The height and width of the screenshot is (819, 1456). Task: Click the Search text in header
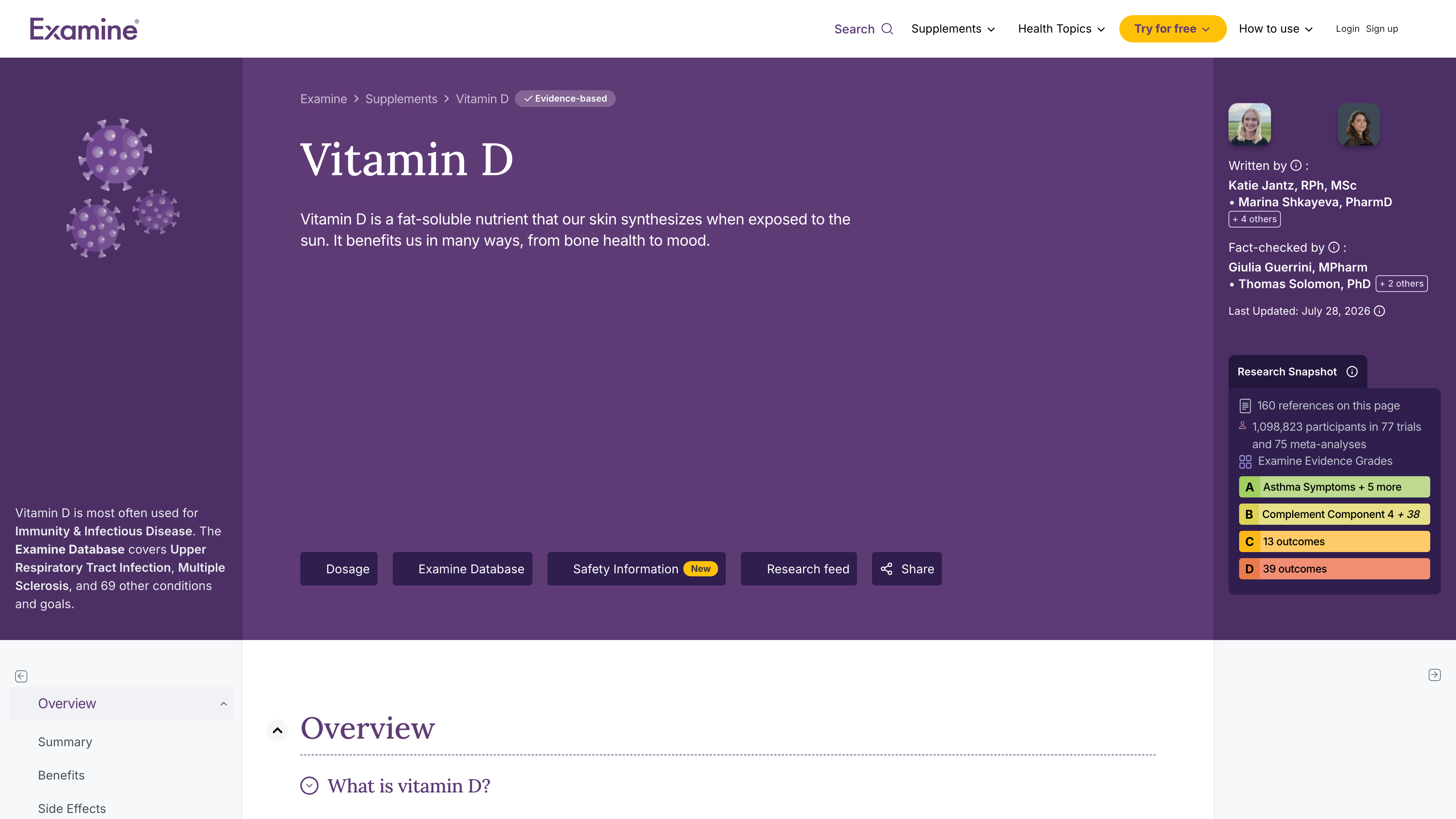(x=854, y=29)
